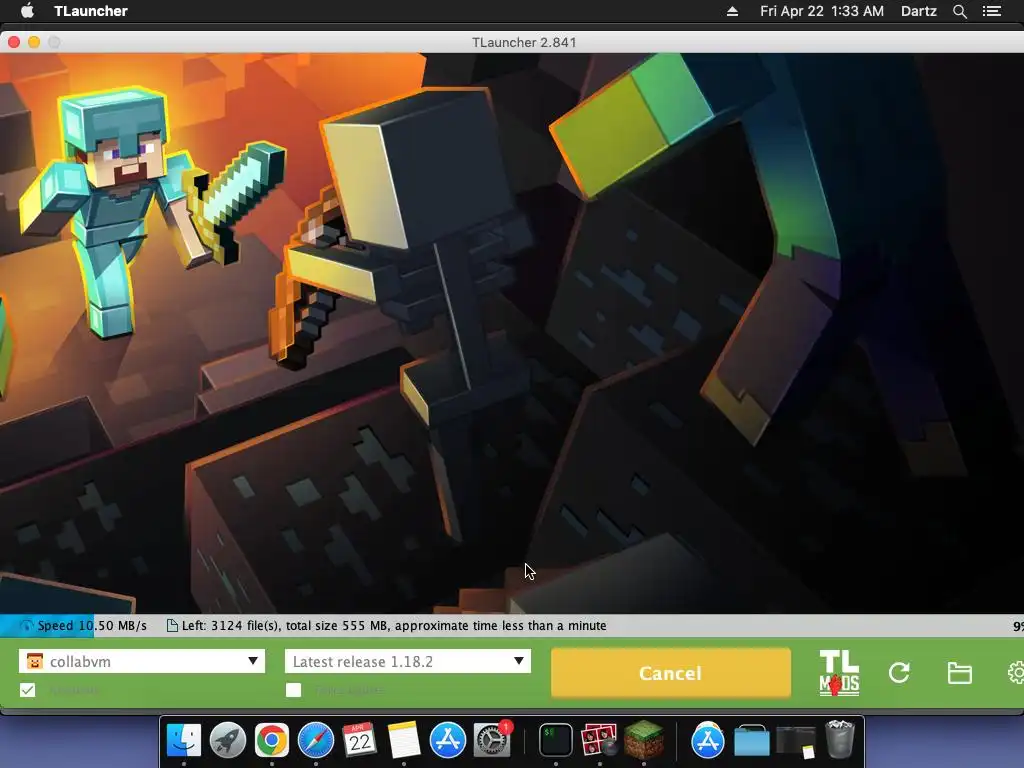Click the eject icon in menu bar
The height and width of the screenshot is (768, 1024).
pyautogui.click(x=732, y=11)
